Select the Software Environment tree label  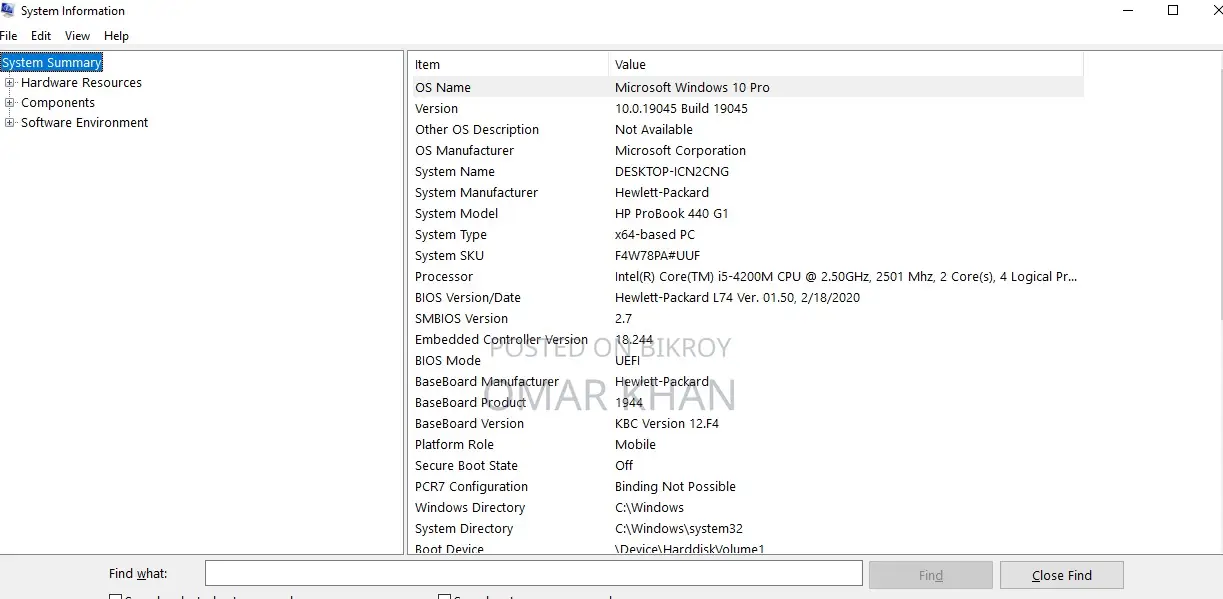84,123
